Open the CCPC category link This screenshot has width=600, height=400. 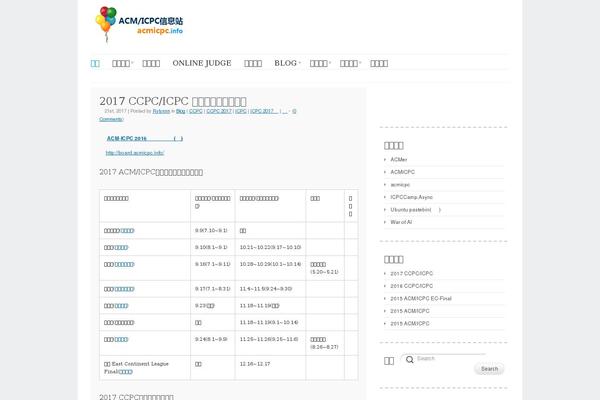point(196,111)
